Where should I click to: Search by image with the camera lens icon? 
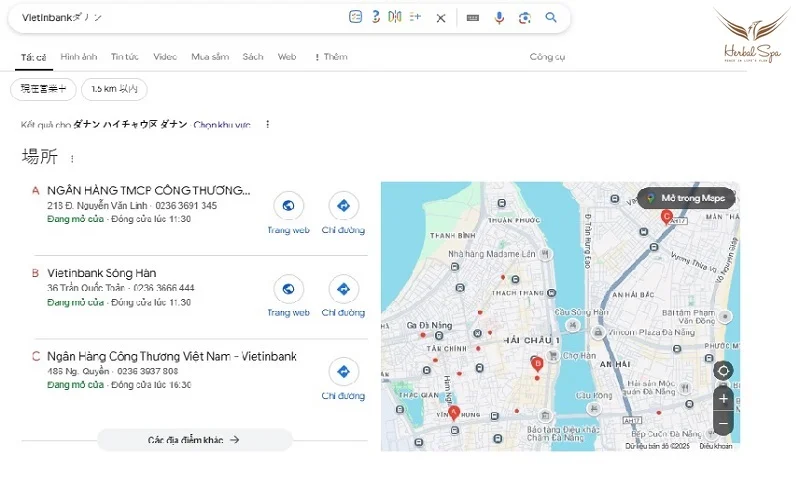[x=524, y=18]
